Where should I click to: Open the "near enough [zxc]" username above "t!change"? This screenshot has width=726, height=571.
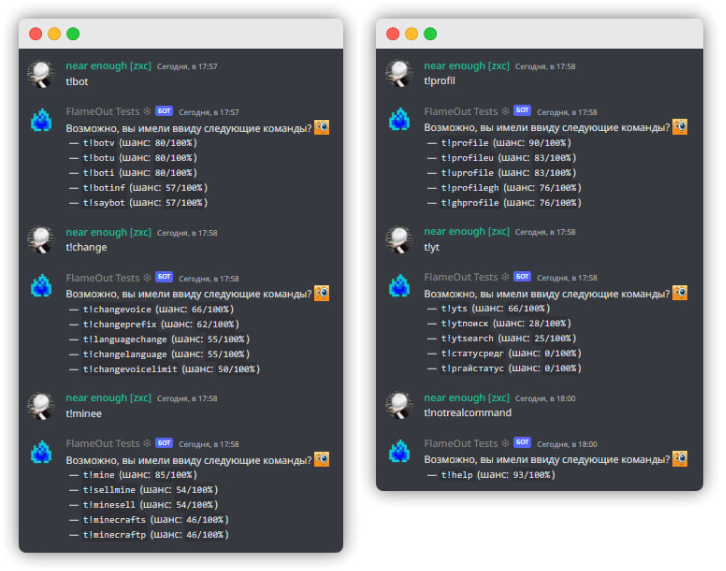(x=108, y=232)
